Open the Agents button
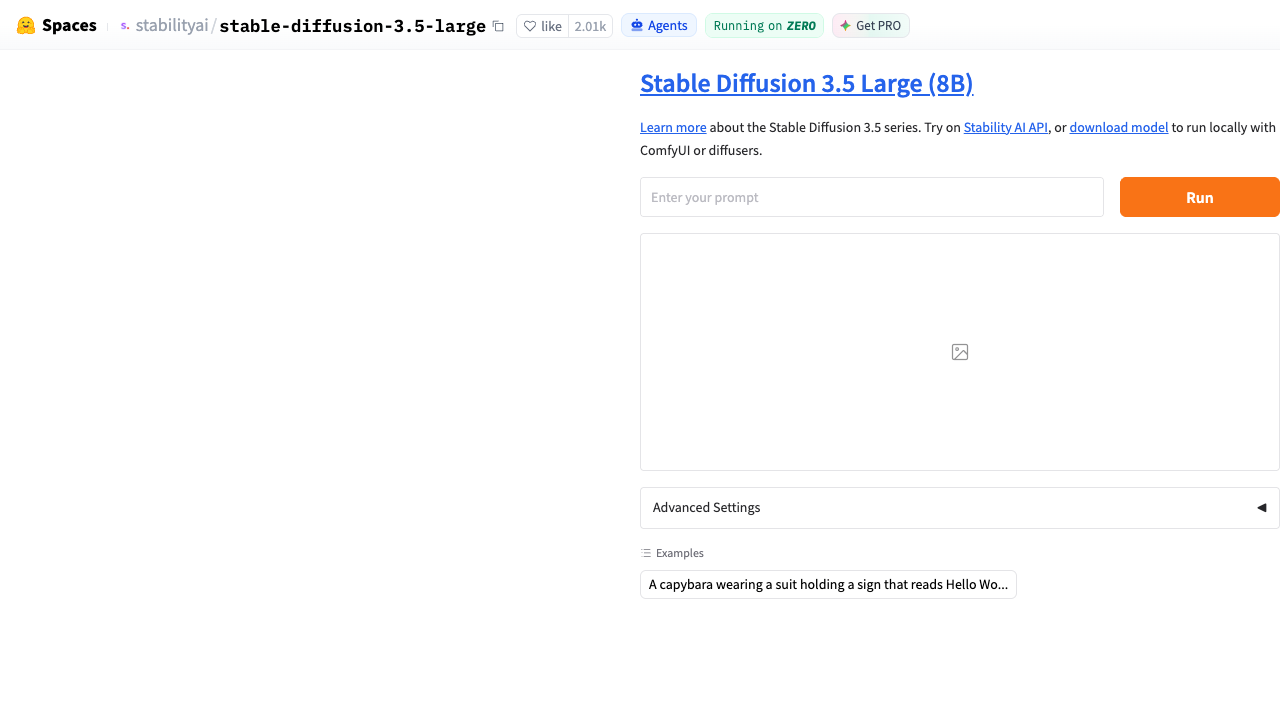 pos(659,26)
